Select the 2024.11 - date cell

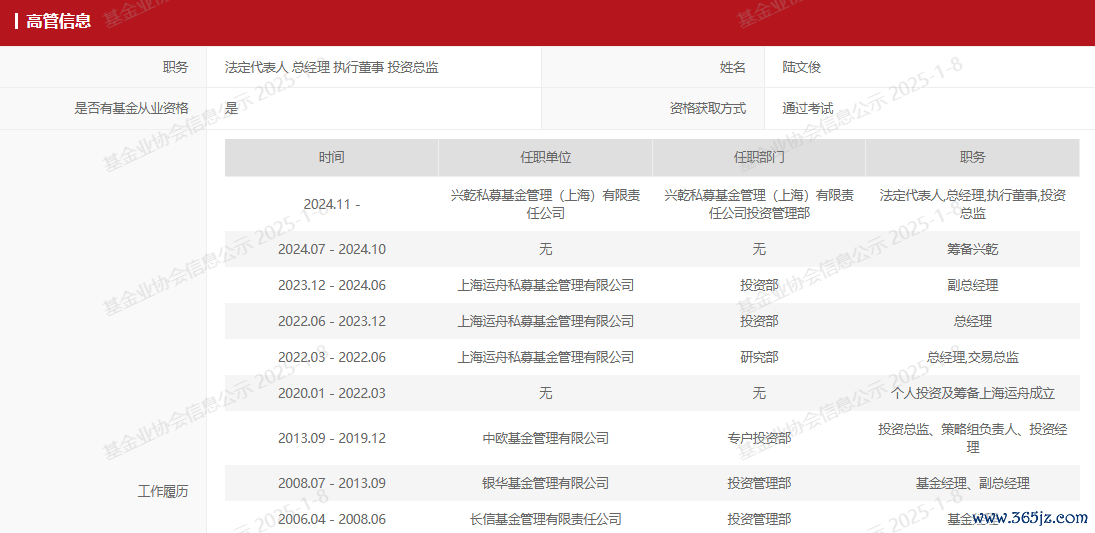click(x=332, y=205)
